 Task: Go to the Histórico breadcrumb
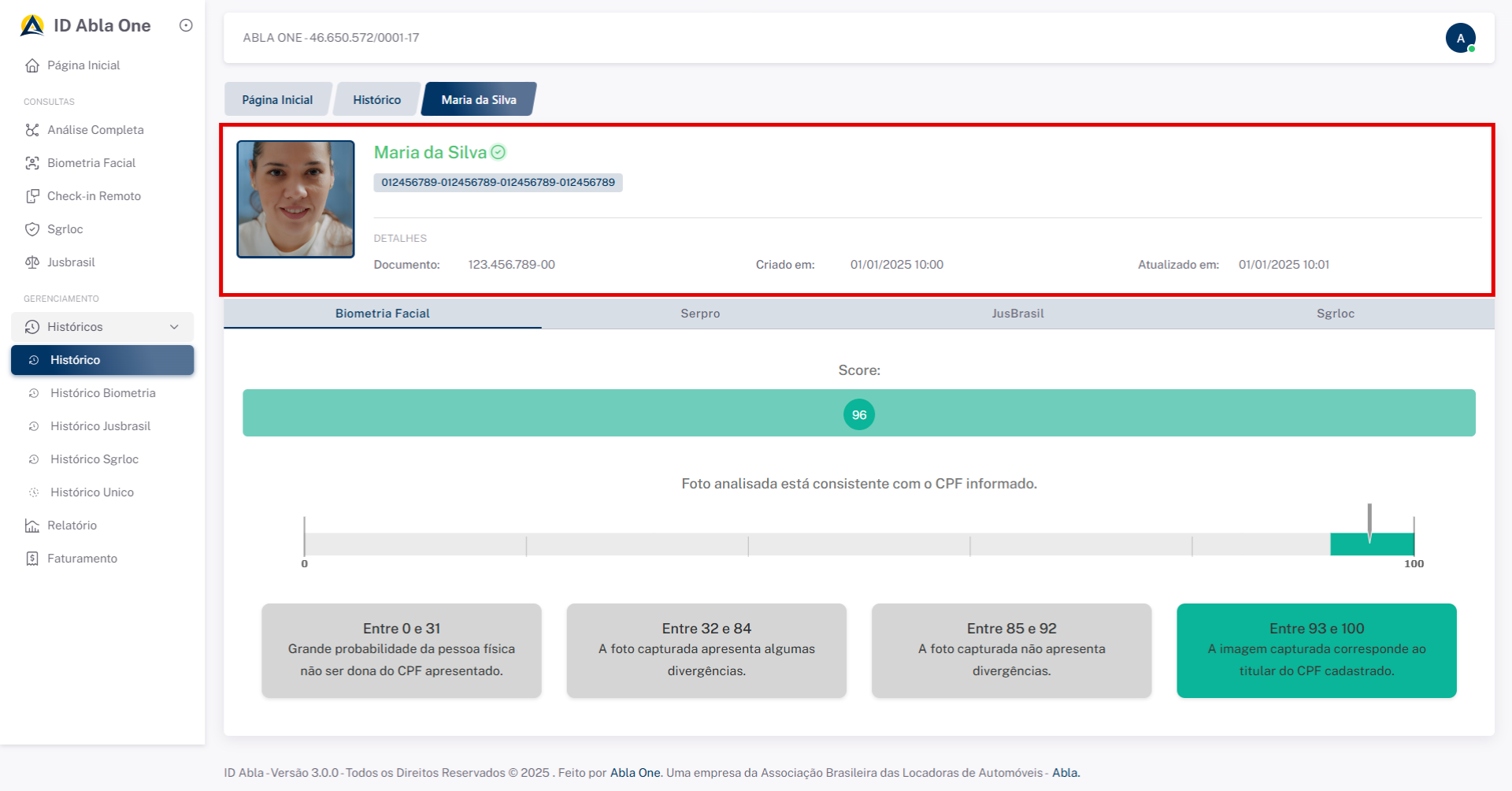(376, 100)
